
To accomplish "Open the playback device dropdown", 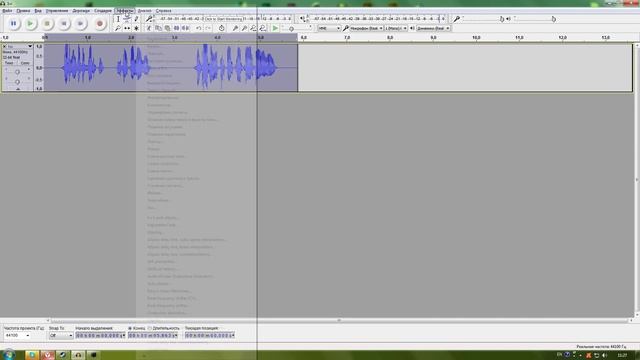I will click(x=433, y=28).
